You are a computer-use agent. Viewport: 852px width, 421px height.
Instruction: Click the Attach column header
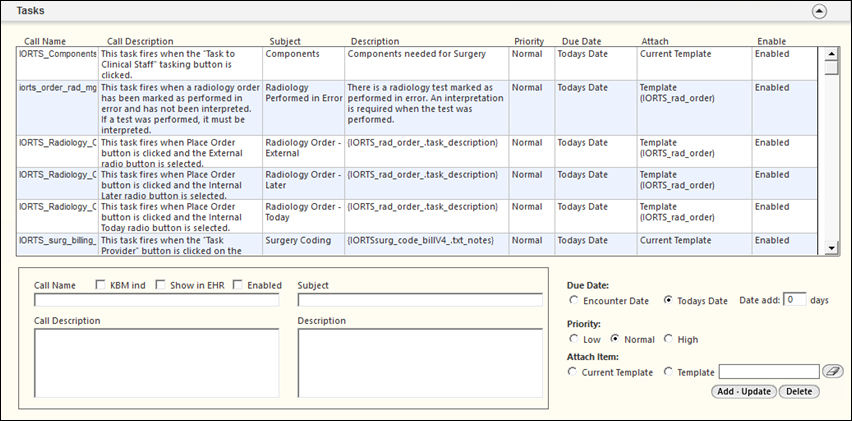coord(655,41)
